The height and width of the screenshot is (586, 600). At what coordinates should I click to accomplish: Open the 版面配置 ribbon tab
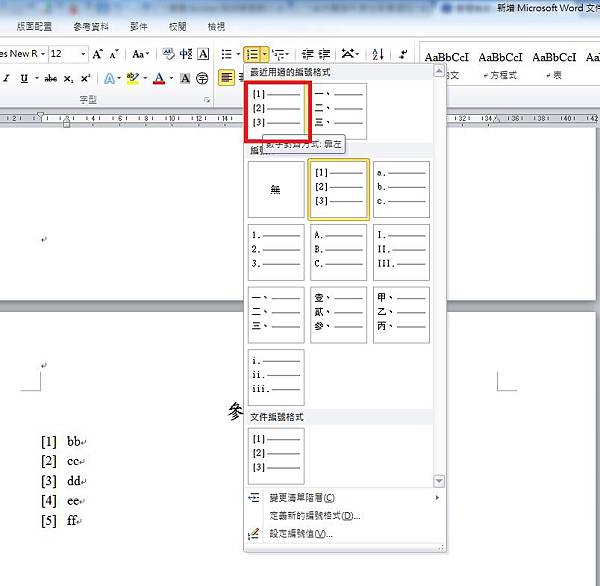(34, 26)
